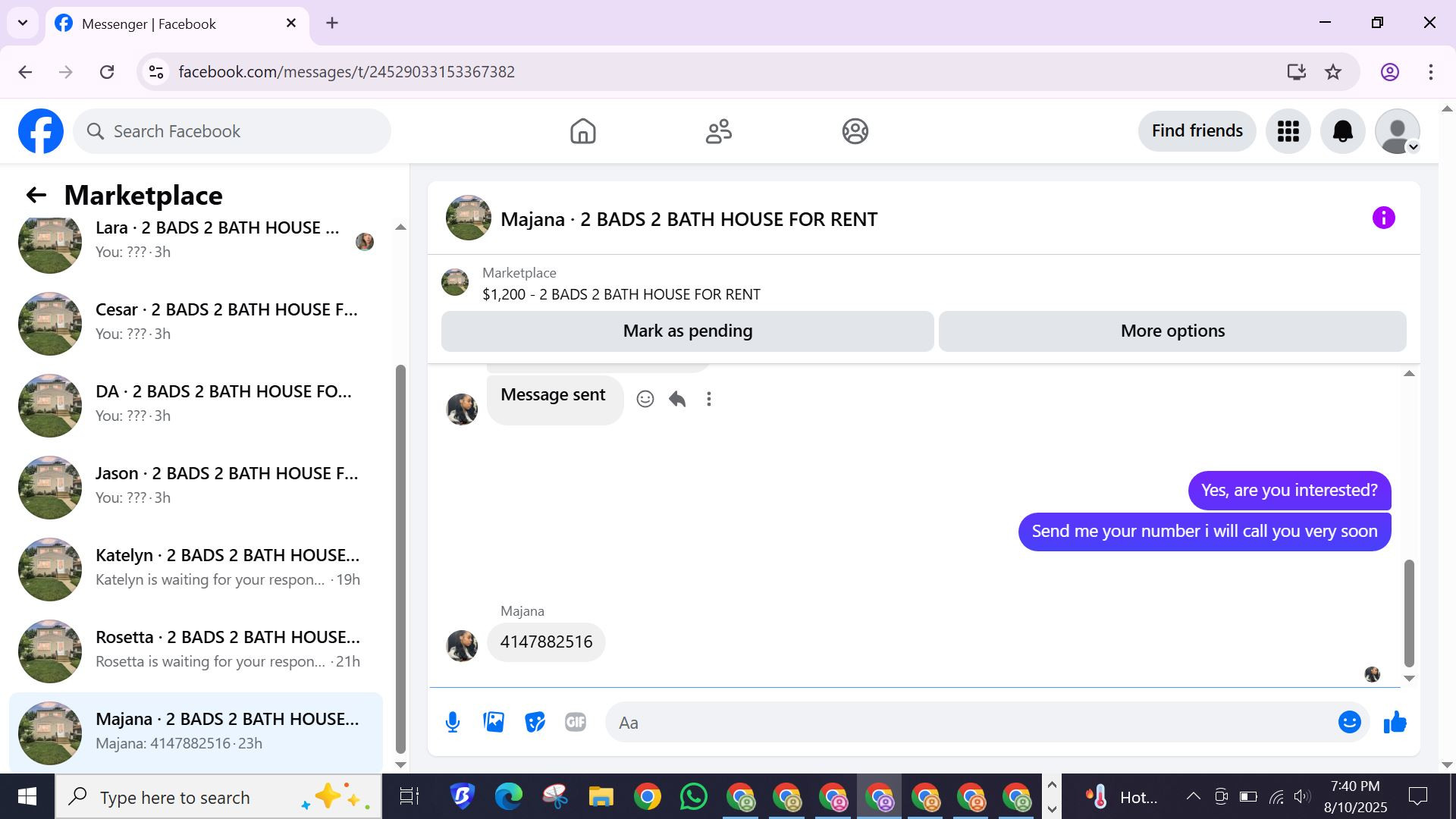Go to Facebook Home tab
The image size is (1456, 819).
point(582,131)
